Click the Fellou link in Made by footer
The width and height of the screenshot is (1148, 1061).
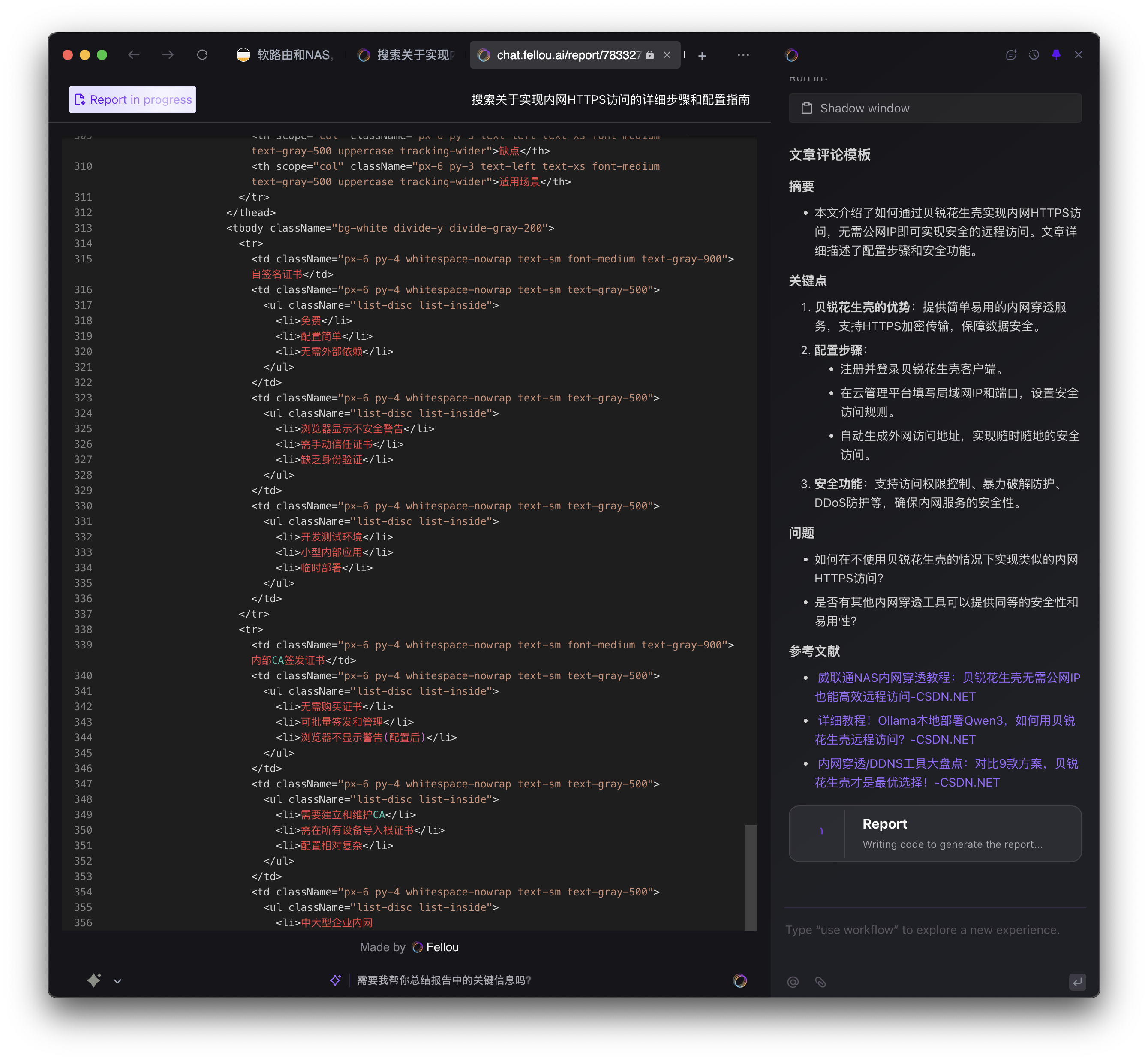pyautogui.click(x=436, y=947)
